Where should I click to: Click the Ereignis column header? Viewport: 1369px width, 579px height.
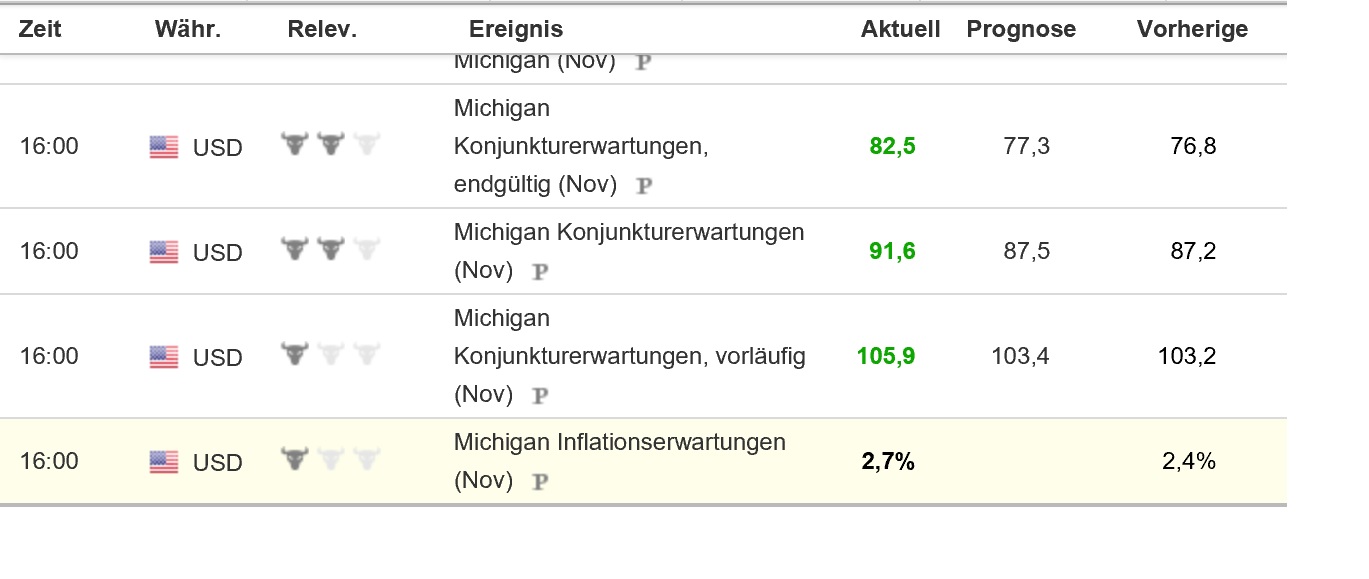click(x=515, y=29)
